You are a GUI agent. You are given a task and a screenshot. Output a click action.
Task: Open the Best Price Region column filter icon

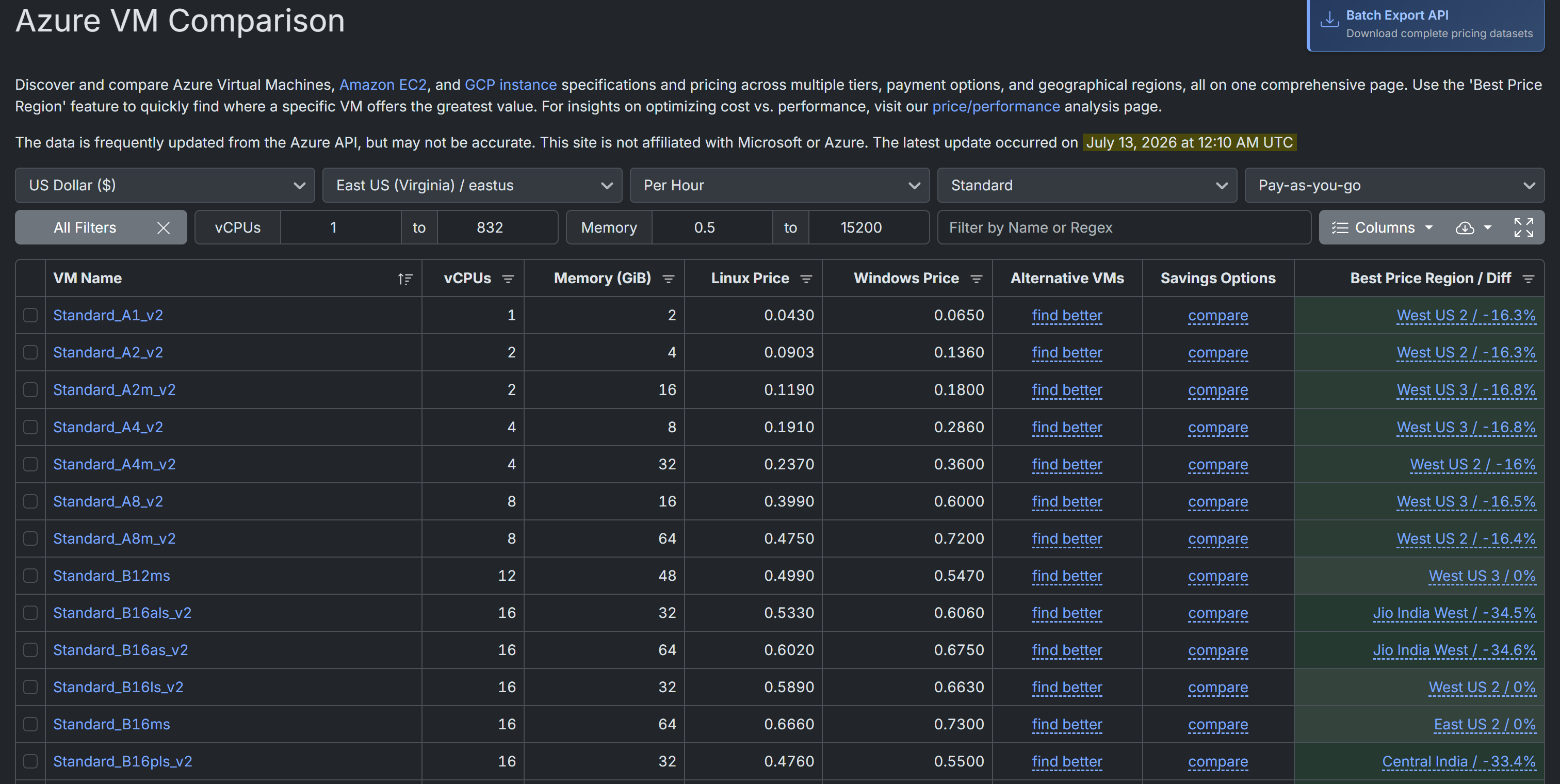click(x=1529, y=279)
